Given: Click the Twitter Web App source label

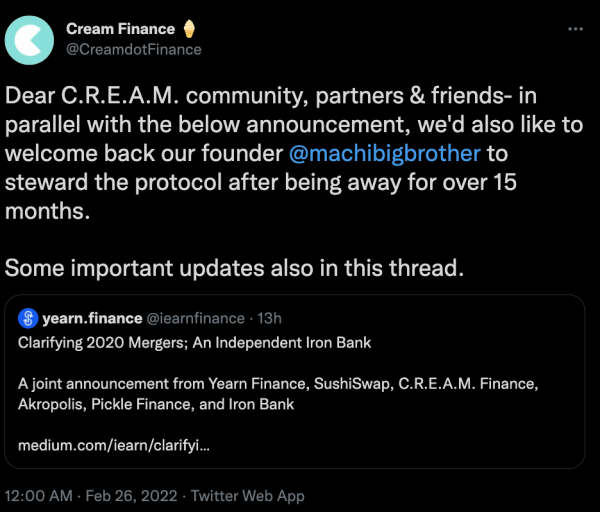Looking at the screenshot, I should coord(248,496).
